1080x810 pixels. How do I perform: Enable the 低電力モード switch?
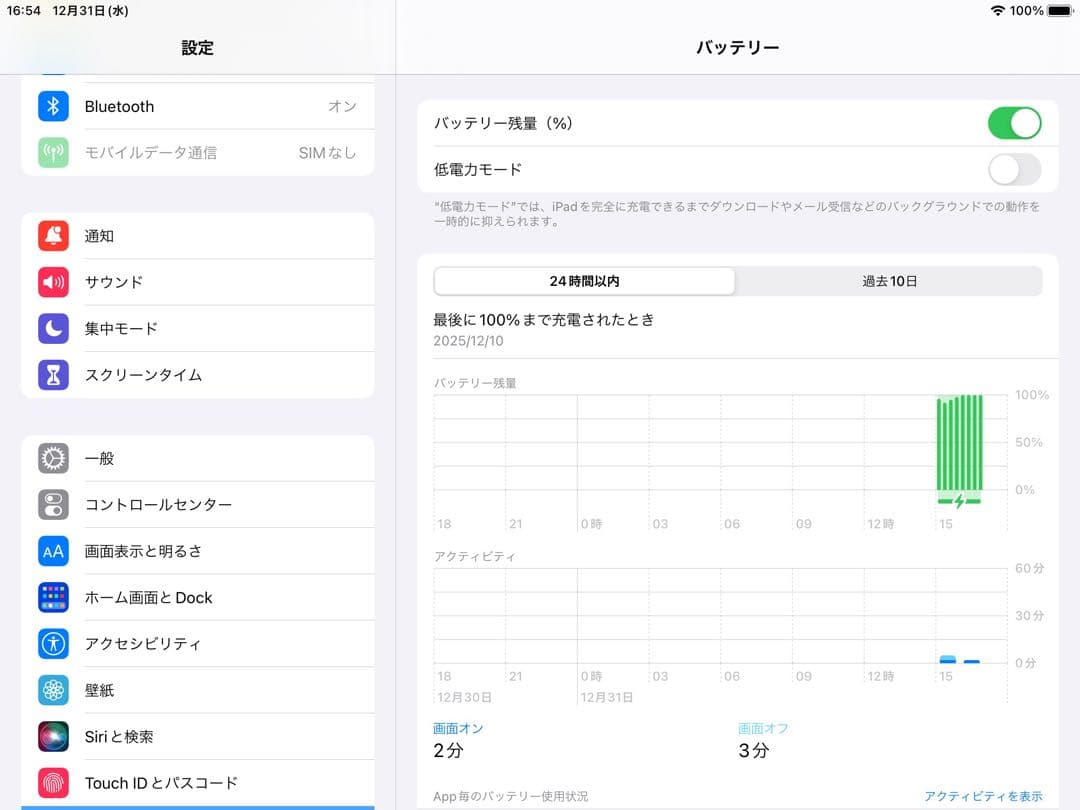[1015, 169]
